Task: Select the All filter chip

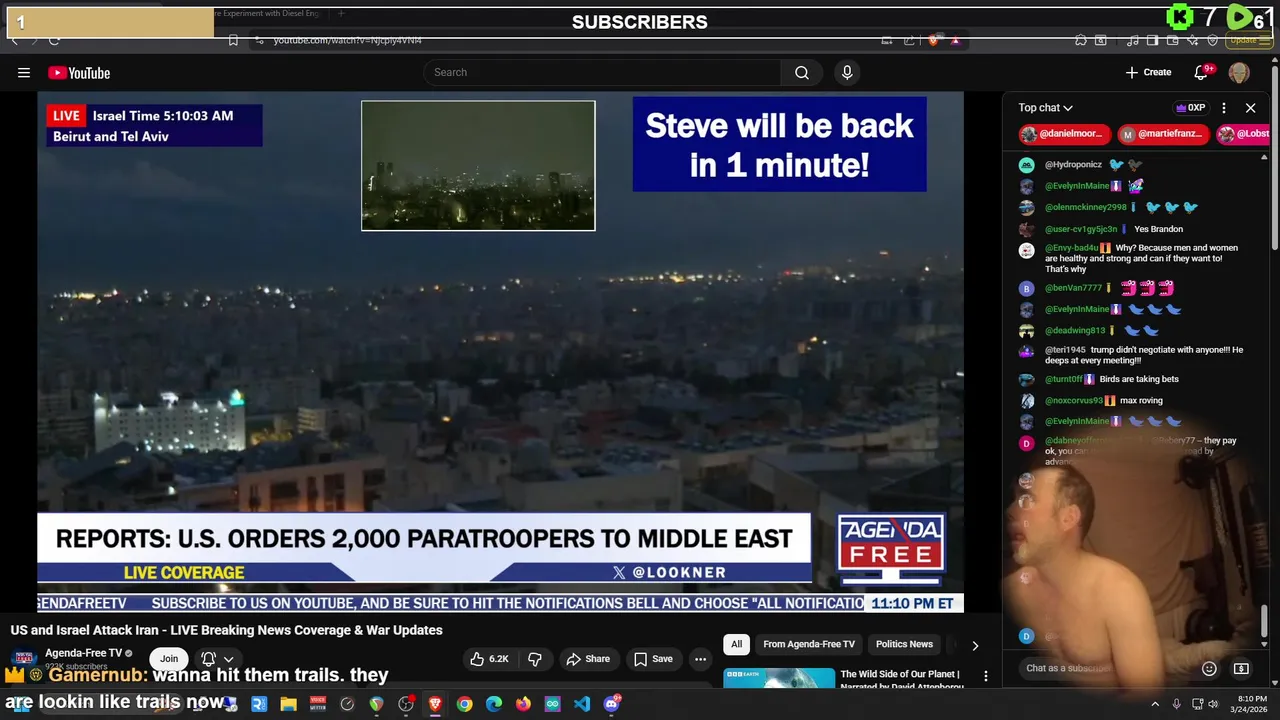Action: 736,645
